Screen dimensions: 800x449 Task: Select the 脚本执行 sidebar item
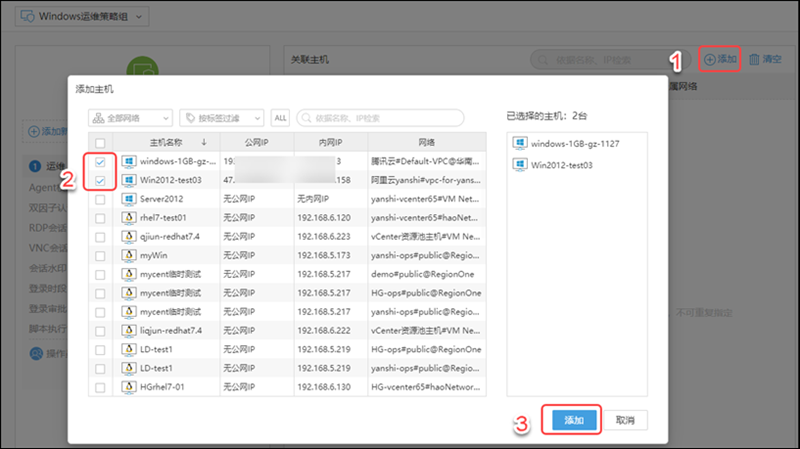point(47,329)
